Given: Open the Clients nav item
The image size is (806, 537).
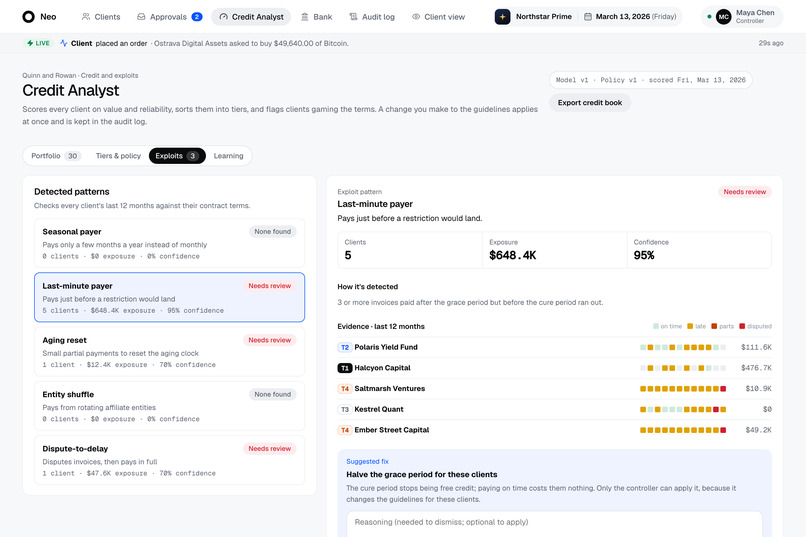Looking at the screenshot, I should click(101, 16).
